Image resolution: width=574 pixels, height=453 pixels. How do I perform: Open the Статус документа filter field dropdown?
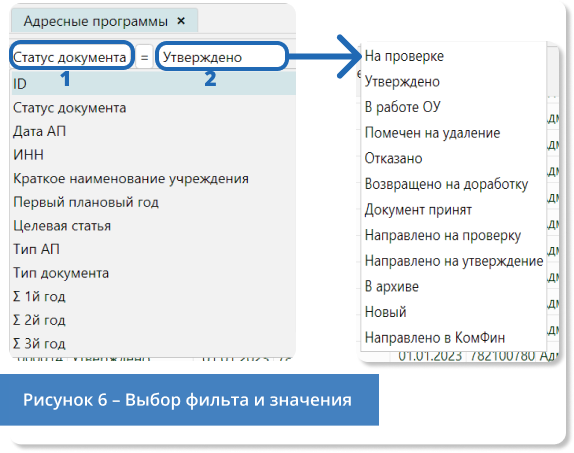[72, 56]
